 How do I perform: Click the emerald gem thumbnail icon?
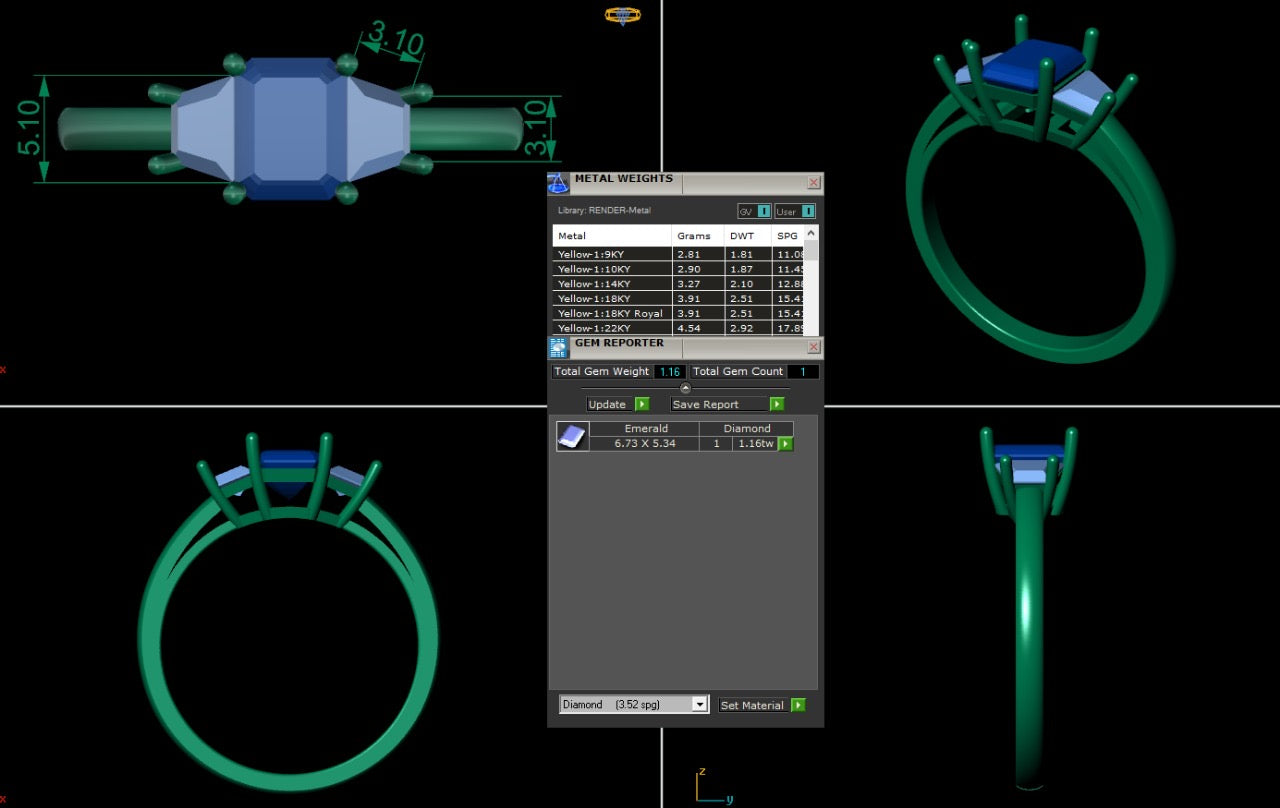[x=572, y=436]
